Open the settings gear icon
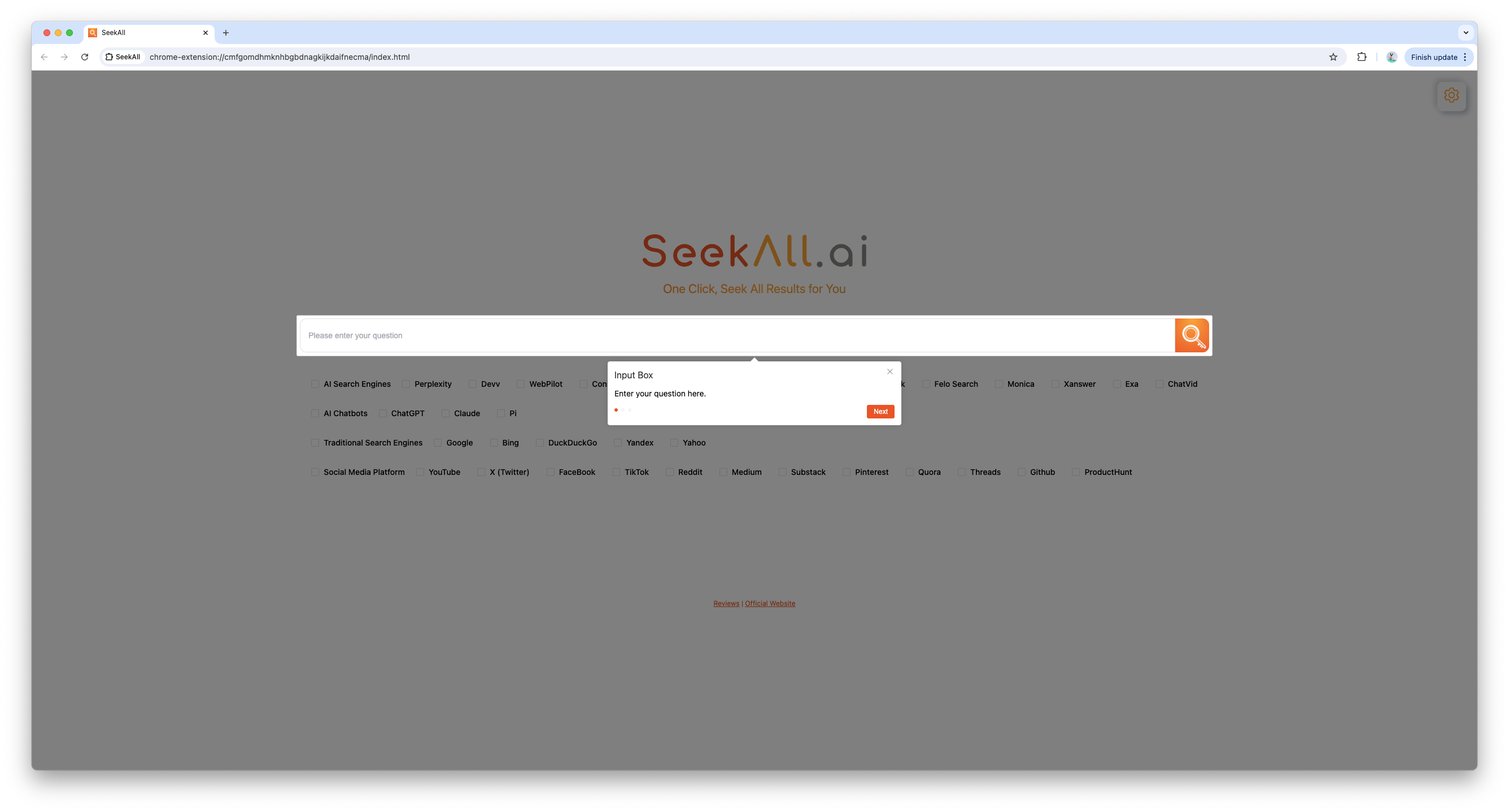 (1451, 95)
